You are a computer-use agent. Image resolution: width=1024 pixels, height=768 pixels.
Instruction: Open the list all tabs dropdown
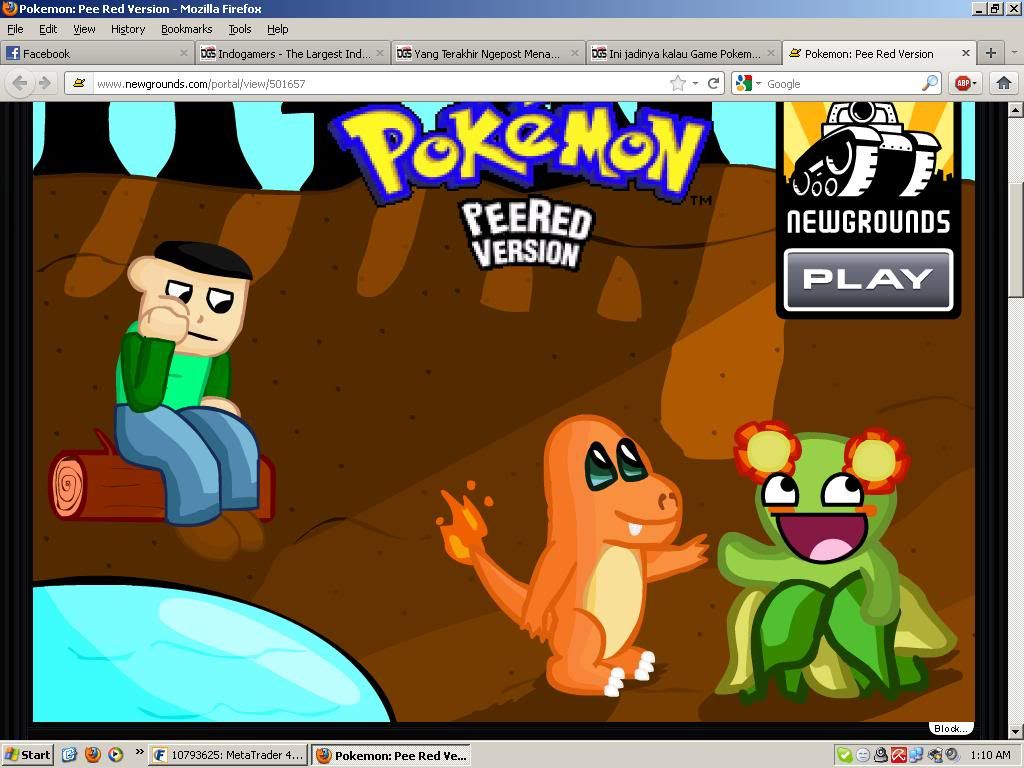1014,53
